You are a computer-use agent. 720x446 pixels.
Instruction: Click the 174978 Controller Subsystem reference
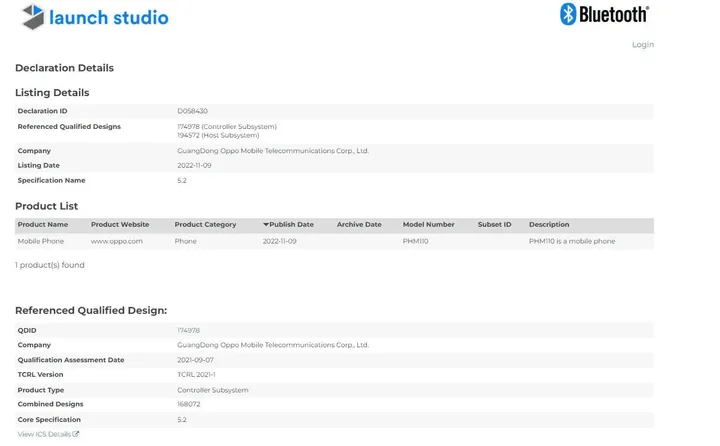(226, 127)
